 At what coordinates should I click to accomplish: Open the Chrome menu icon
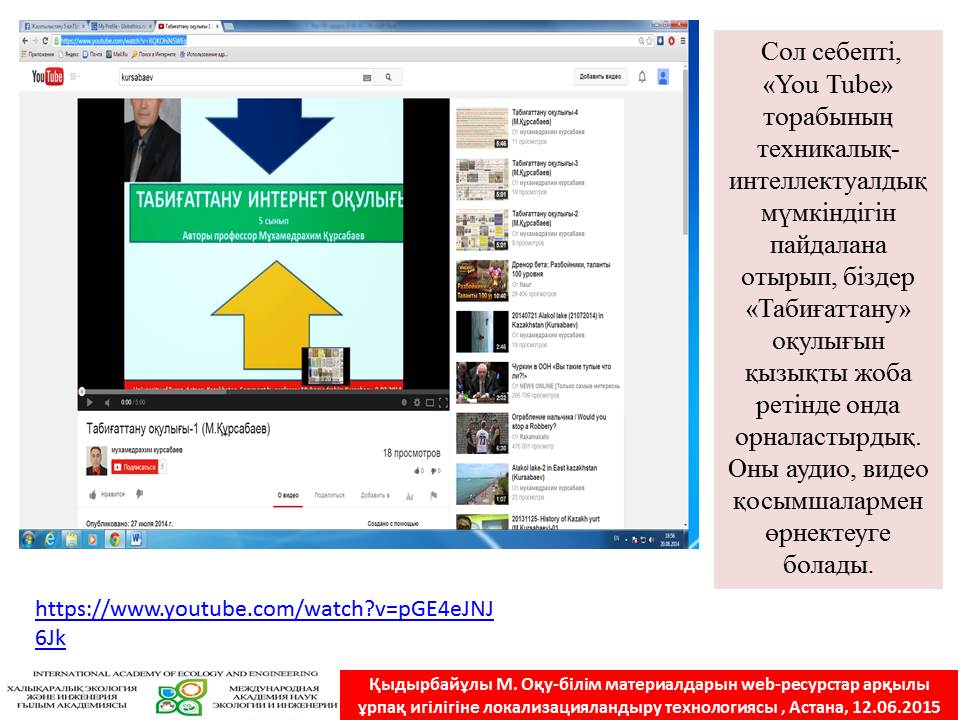683,41
